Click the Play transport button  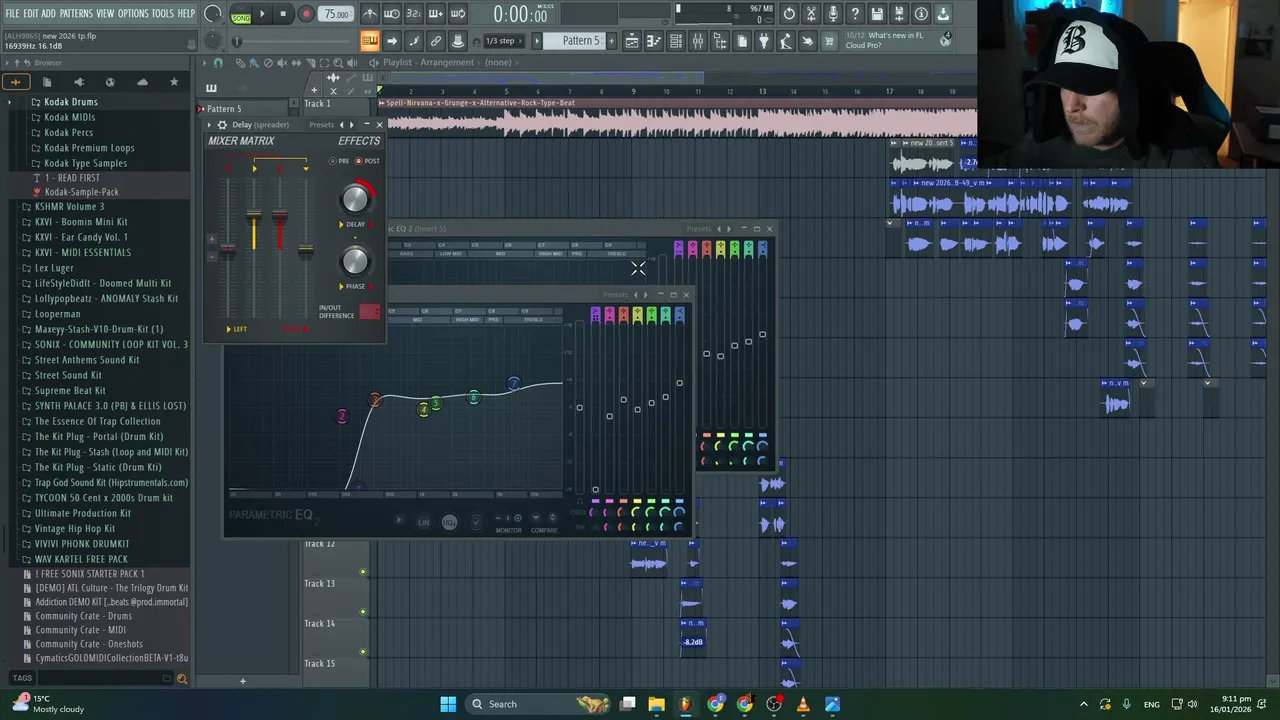pos(263,14)
